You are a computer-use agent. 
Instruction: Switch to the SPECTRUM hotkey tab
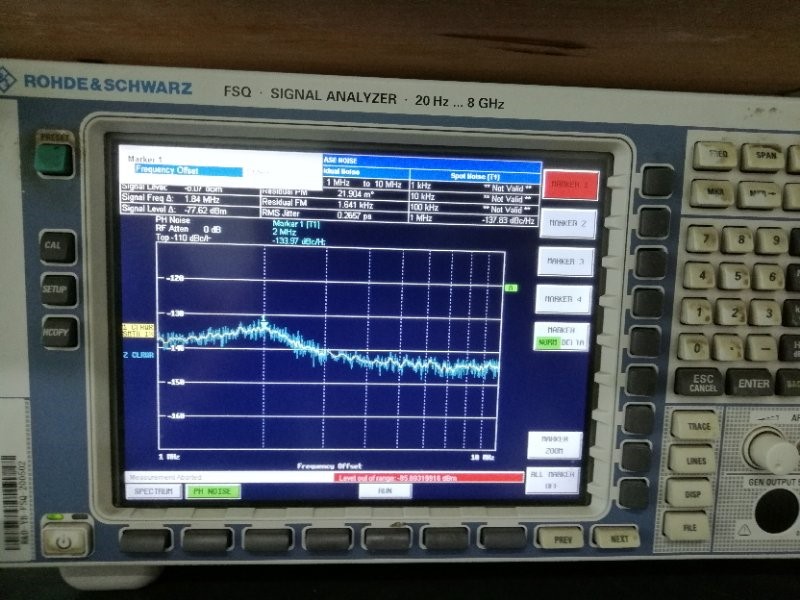(x=153, y=491)
